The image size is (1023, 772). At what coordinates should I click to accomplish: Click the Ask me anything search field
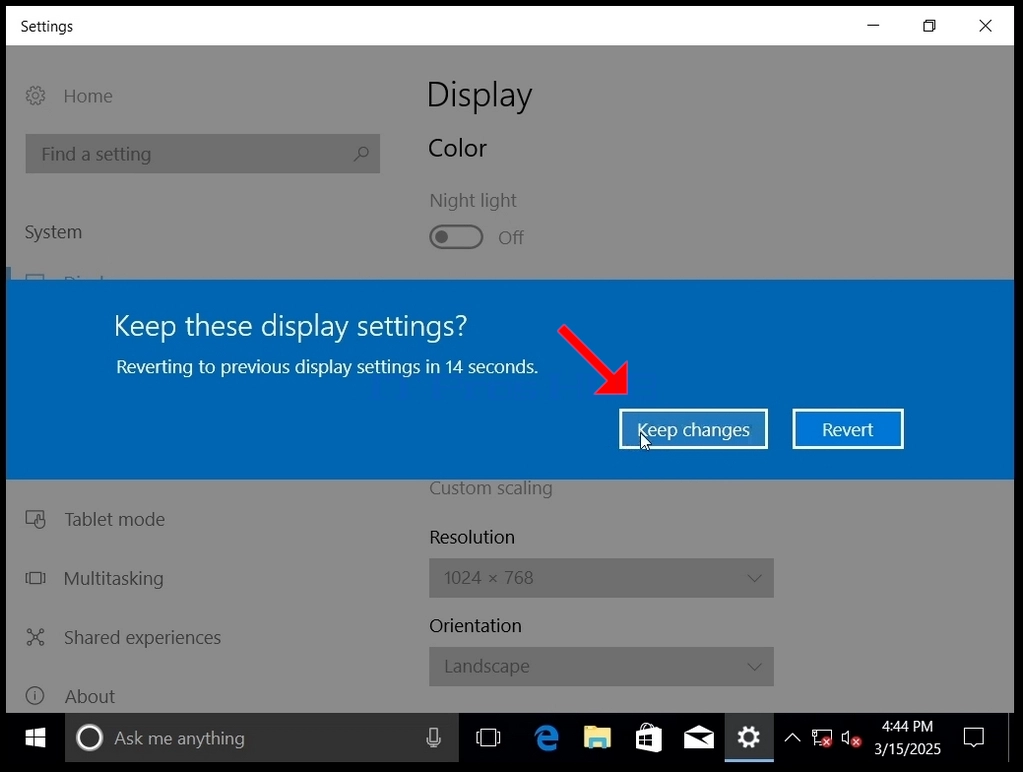[x=262, y=738]
